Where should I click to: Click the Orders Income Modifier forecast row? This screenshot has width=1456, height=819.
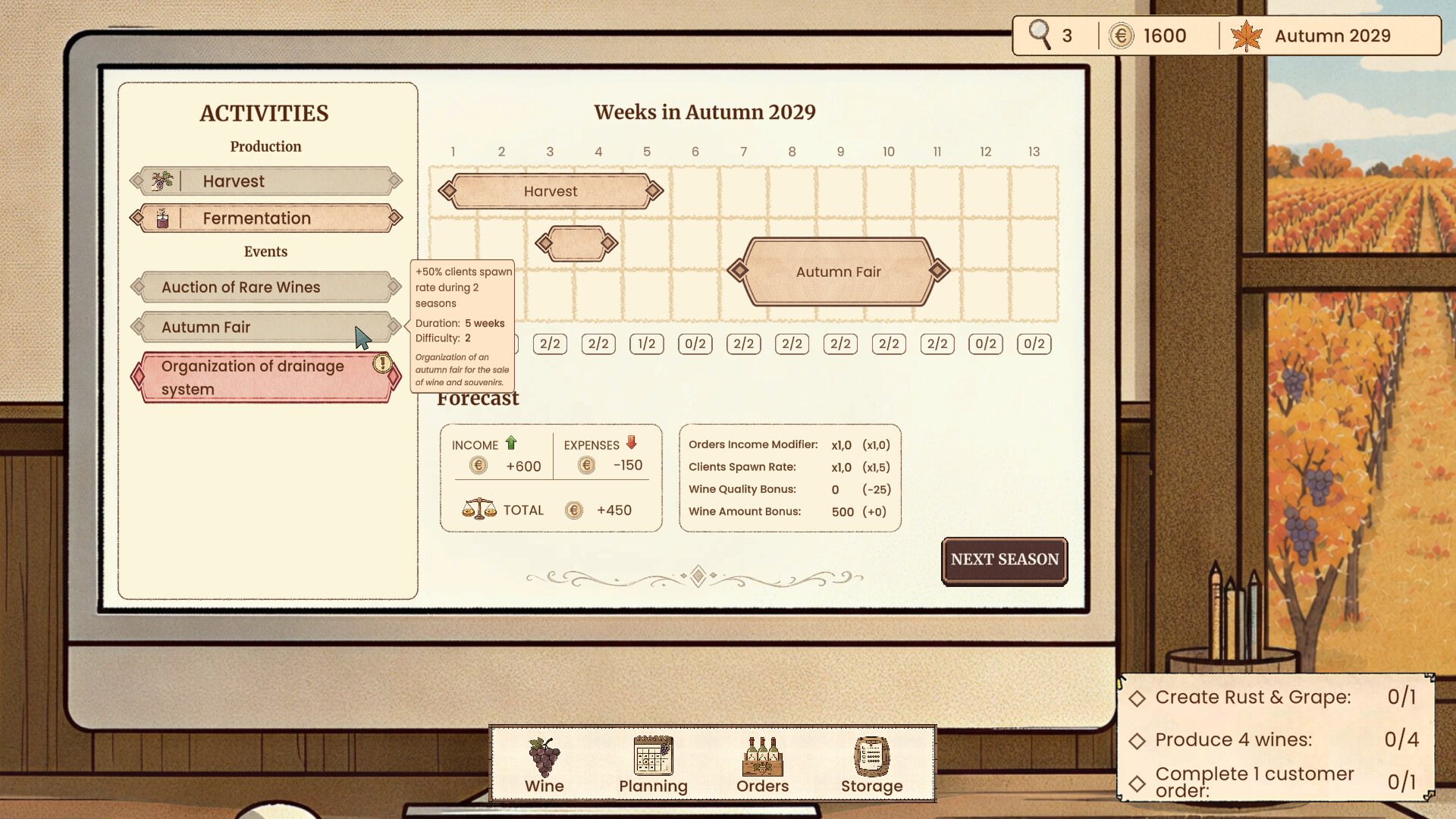pos(789,445)
